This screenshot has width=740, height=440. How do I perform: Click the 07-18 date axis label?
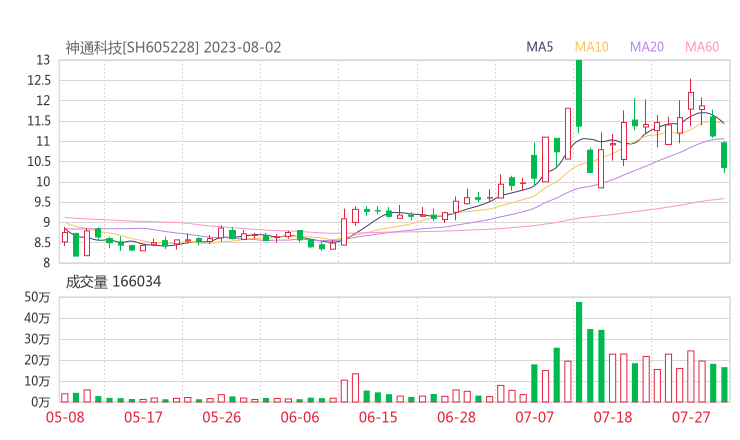pyautogui.click(x=613, y=417)
